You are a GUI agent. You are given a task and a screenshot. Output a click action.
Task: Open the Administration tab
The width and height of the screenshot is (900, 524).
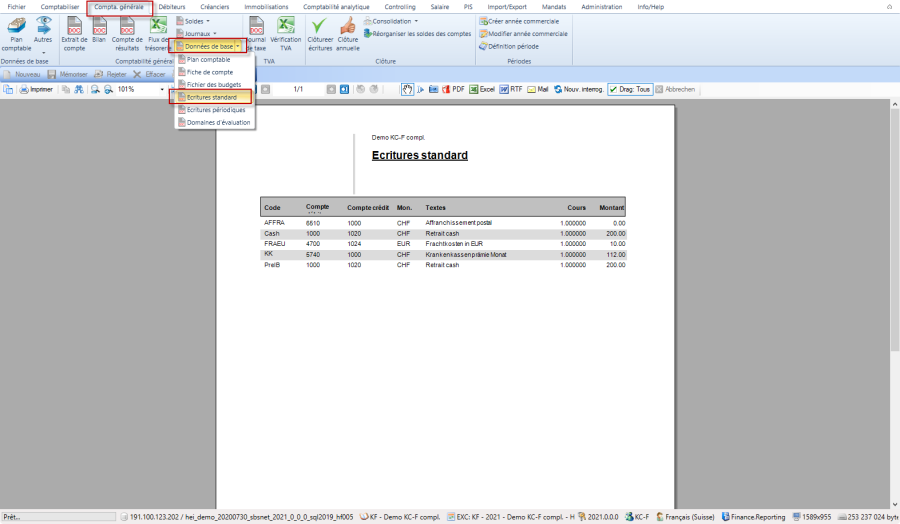pyautogui.click(x=602, y=7)
